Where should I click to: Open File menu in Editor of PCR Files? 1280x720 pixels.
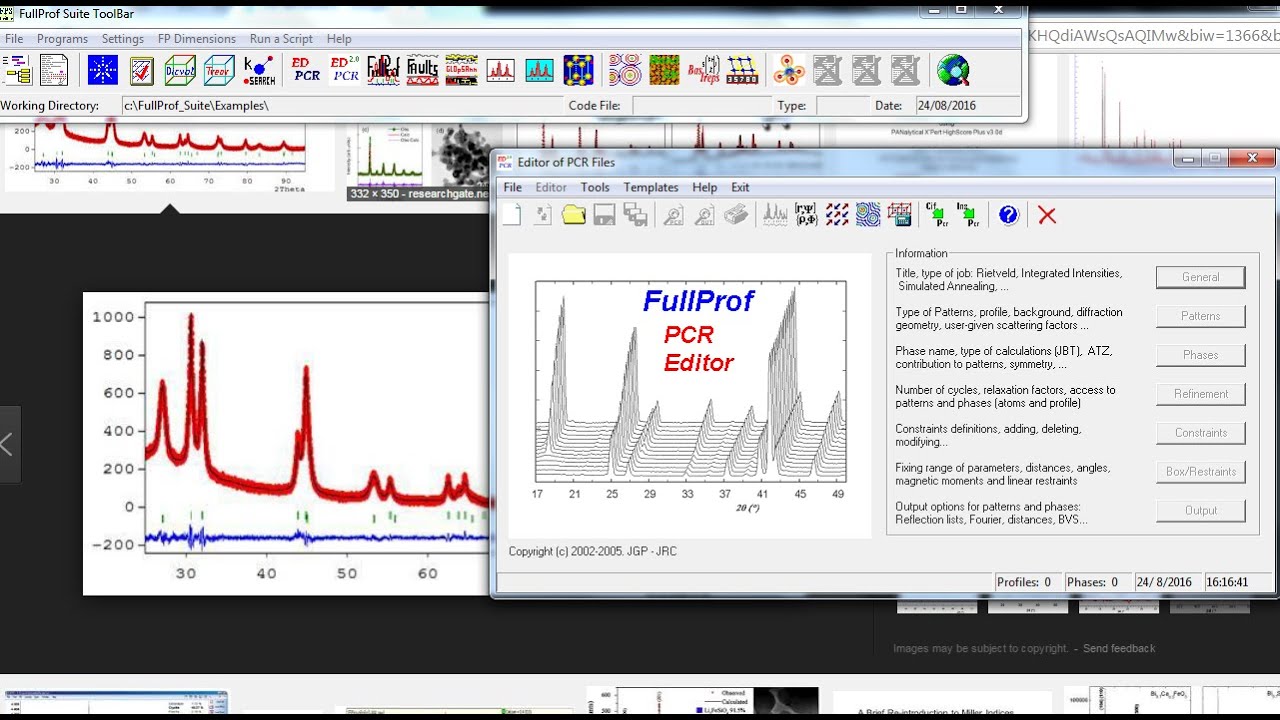click(512, 187)
